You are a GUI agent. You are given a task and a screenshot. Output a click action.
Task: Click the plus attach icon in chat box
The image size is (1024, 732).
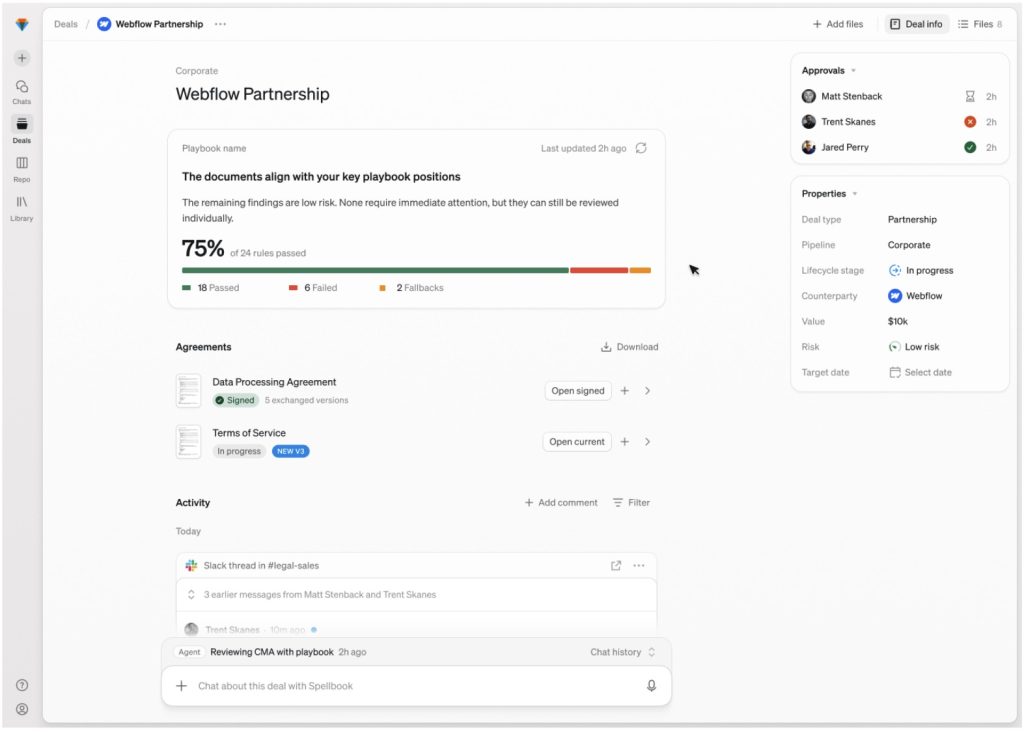[x=182, y=686]
